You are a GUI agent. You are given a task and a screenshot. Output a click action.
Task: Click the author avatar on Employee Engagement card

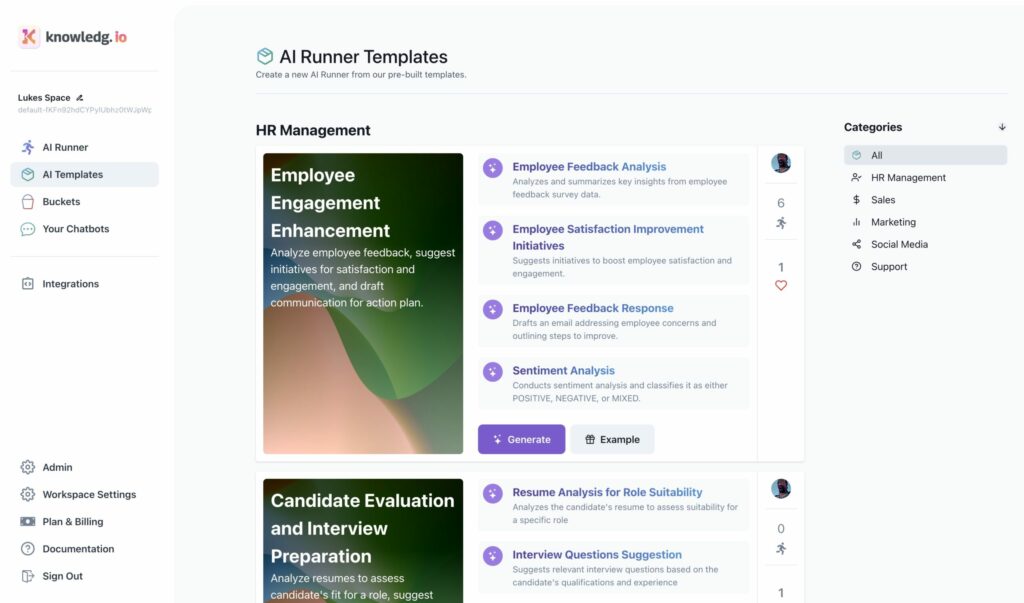coord(781,163)
